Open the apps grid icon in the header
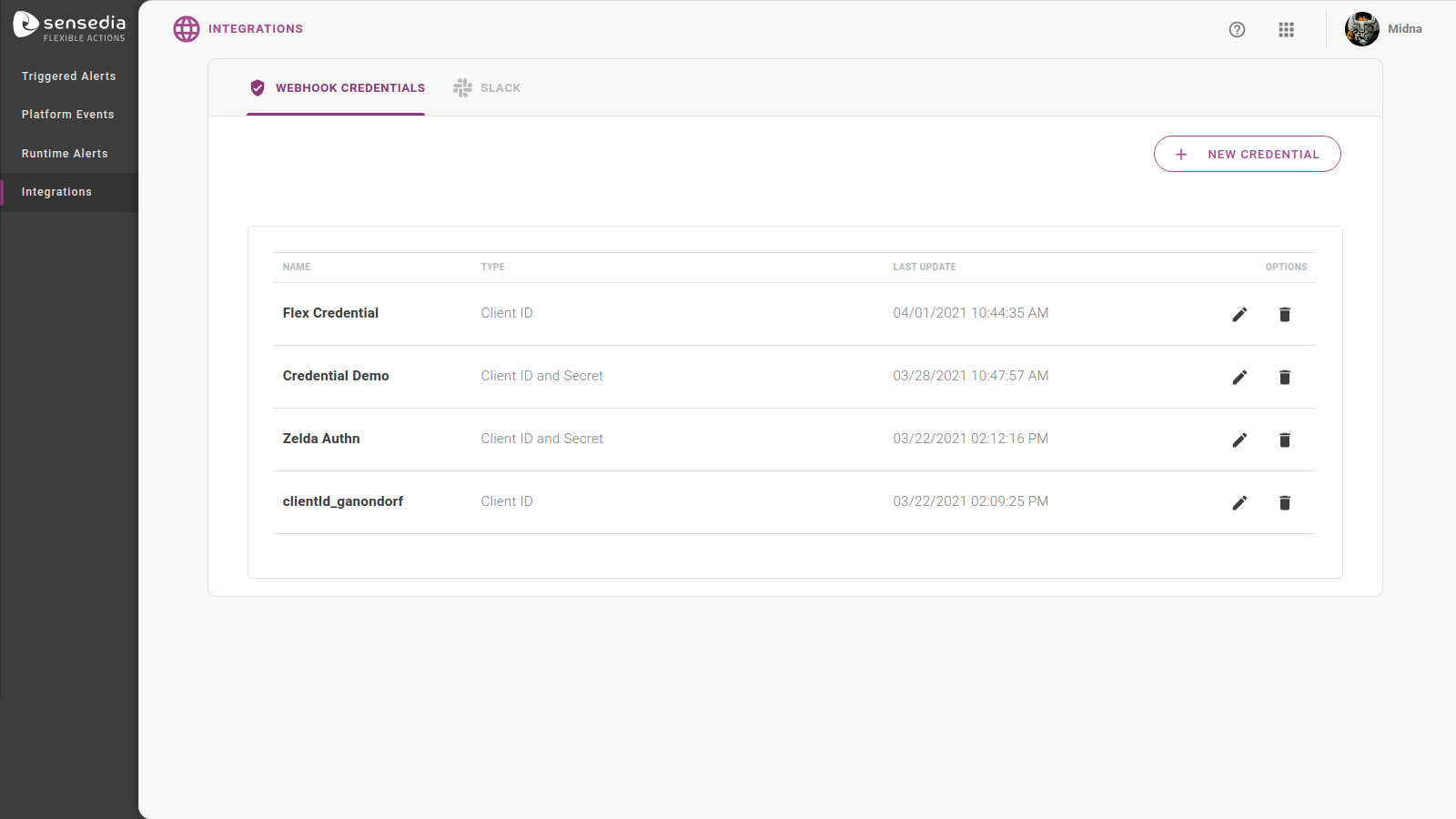Screen dimensions: 1456x819 [1286, 29]
